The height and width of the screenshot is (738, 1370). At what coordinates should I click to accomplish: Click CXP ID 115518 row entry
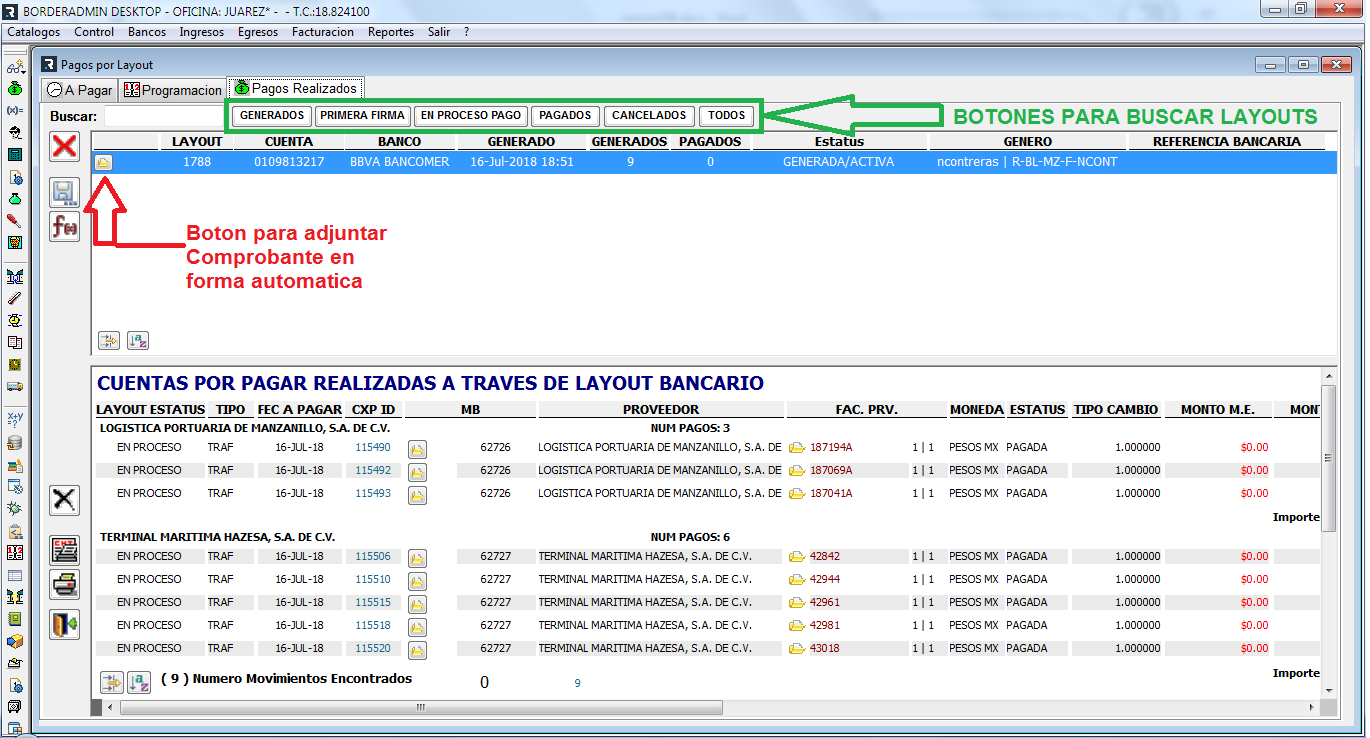pos(373,625)
